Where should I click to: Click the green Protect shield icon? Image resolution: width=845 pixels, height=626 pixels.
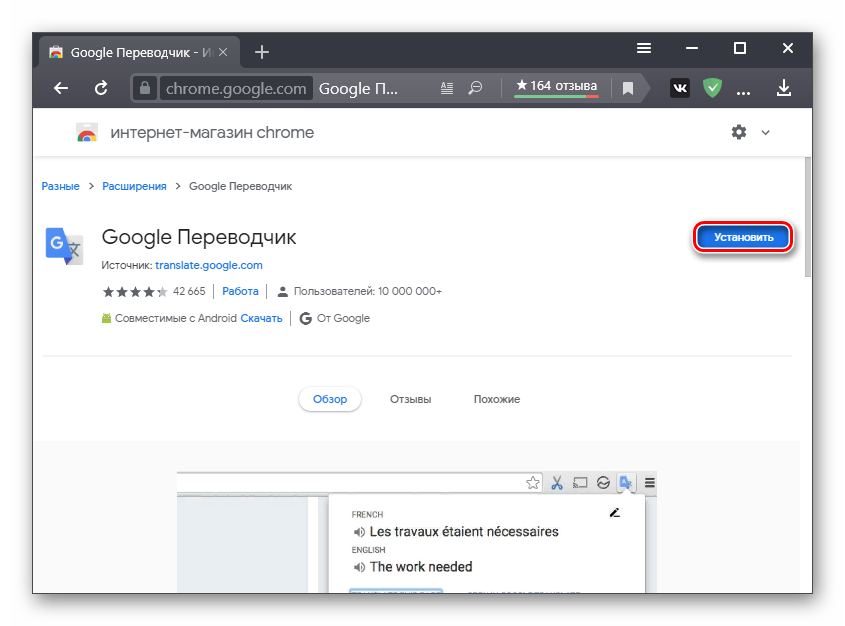click(x=712, y=88)
